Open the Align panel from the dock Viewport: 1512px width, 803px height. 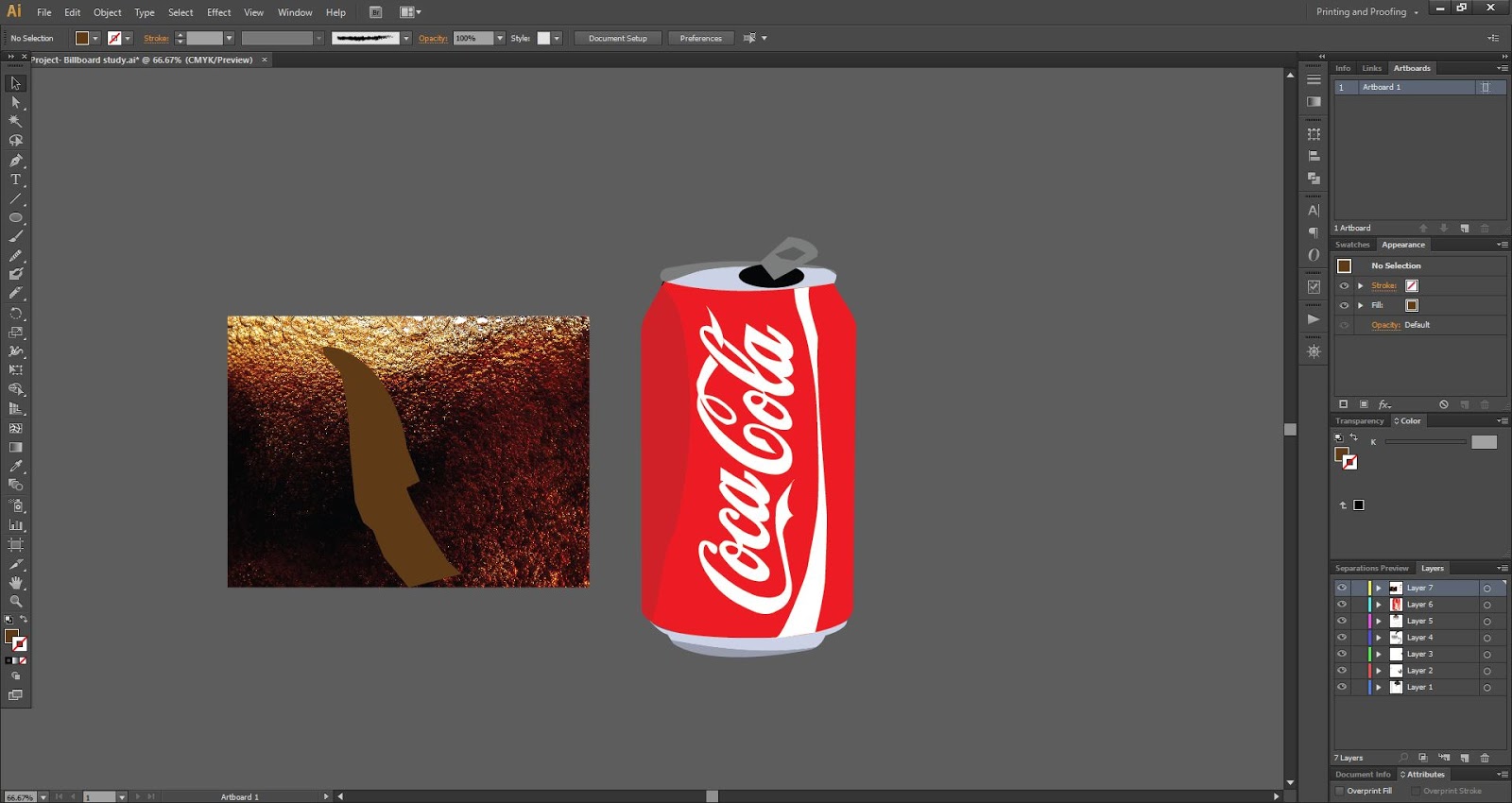point(1314,156)
